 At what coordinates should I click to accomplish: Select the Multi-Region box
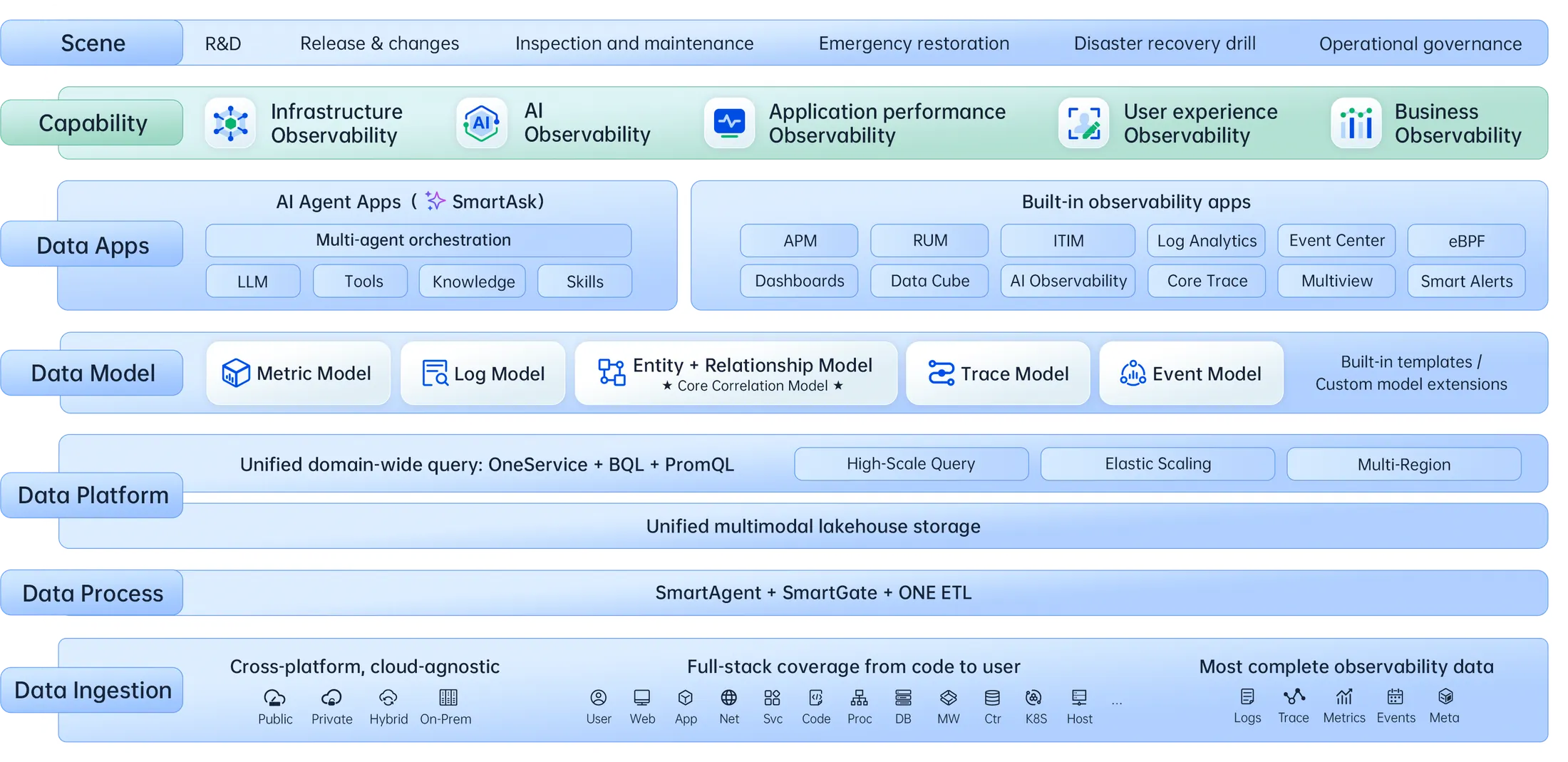1403,464
